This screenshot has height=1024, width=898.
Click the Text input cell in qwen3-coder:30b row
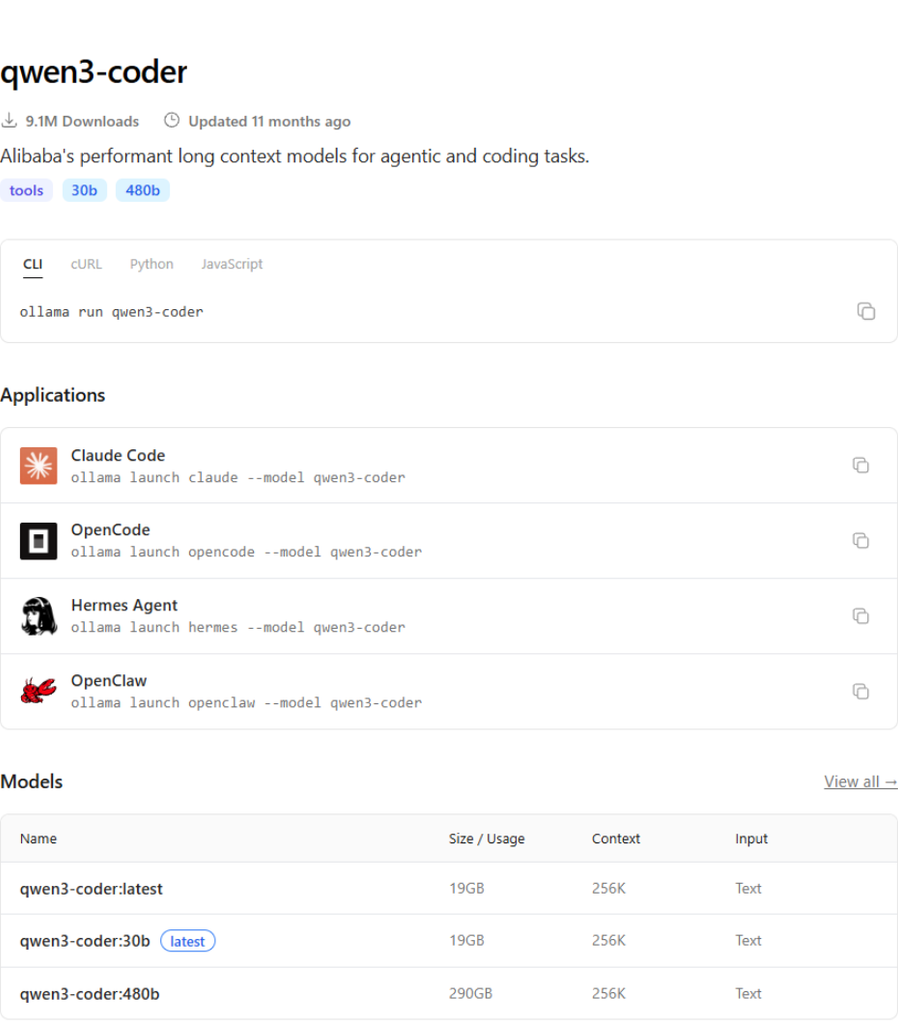[x=748, y=940]
